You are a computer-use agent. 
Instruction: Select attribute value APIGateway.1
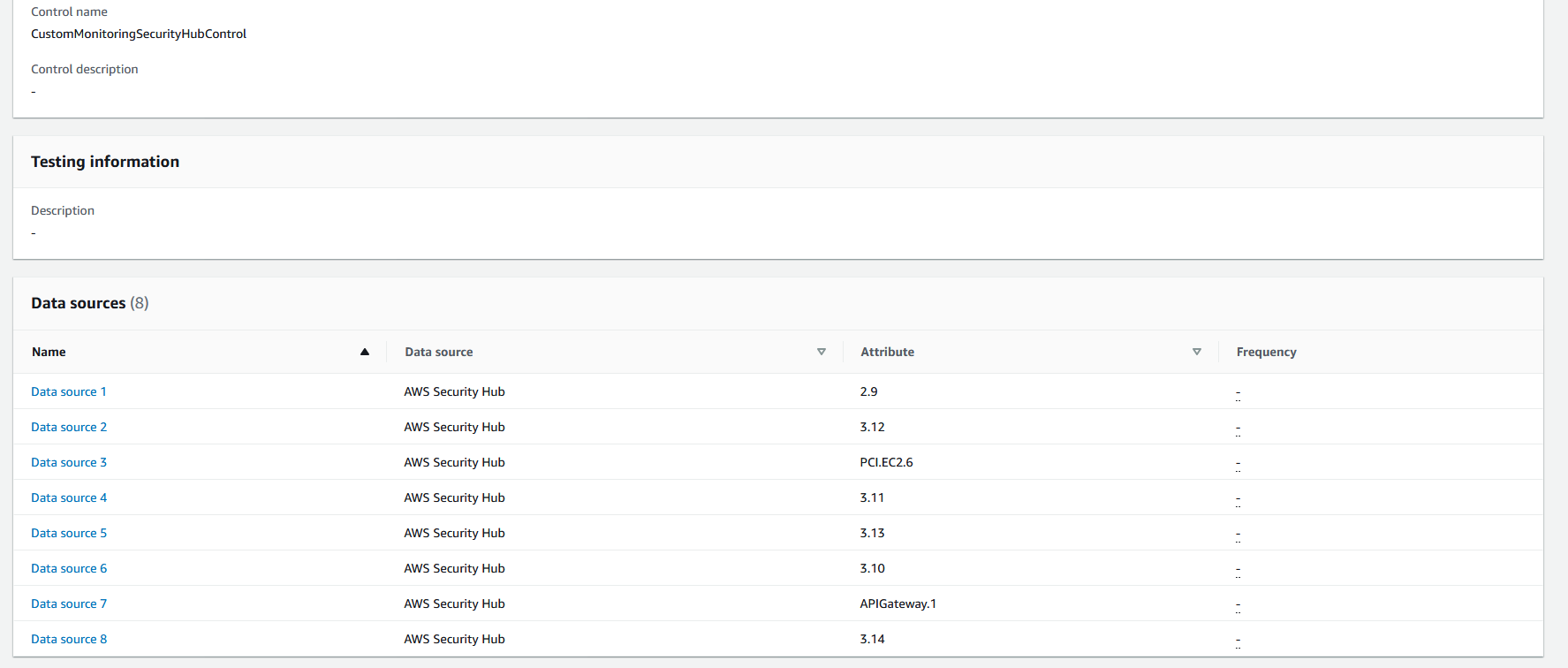pos(898,603)
